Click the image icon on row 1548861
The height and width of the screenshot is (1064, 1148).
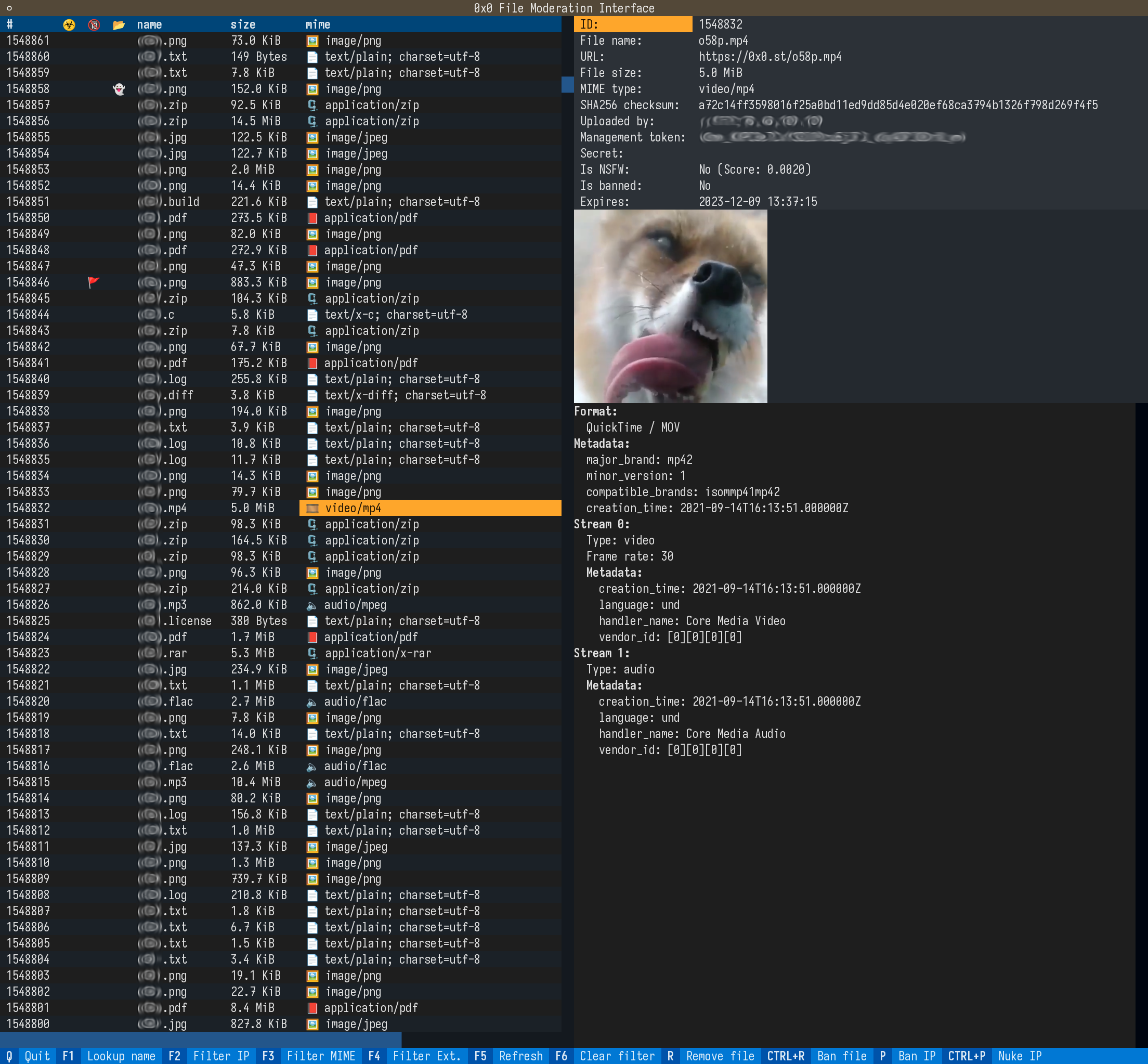point(312,41)
